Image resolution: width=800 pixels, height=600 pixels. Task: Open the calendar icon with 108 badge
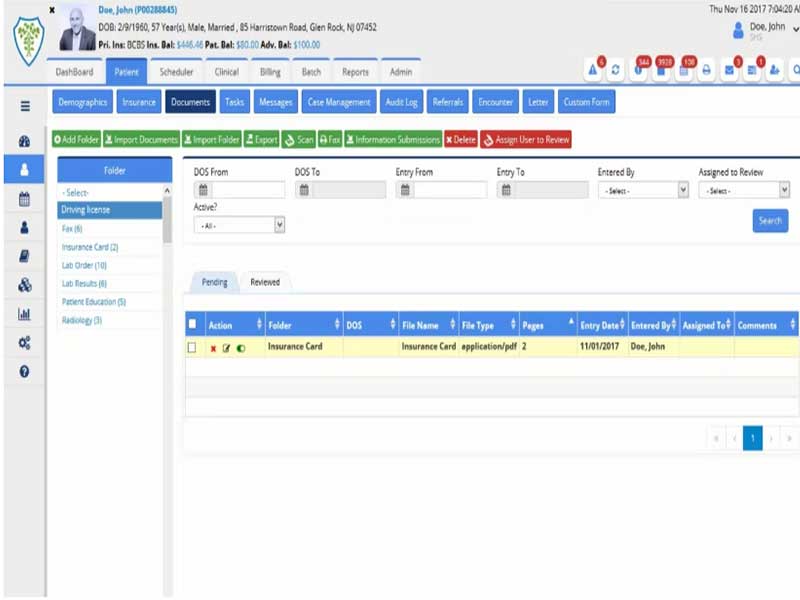pyautogui.click(x=684, y=70)
